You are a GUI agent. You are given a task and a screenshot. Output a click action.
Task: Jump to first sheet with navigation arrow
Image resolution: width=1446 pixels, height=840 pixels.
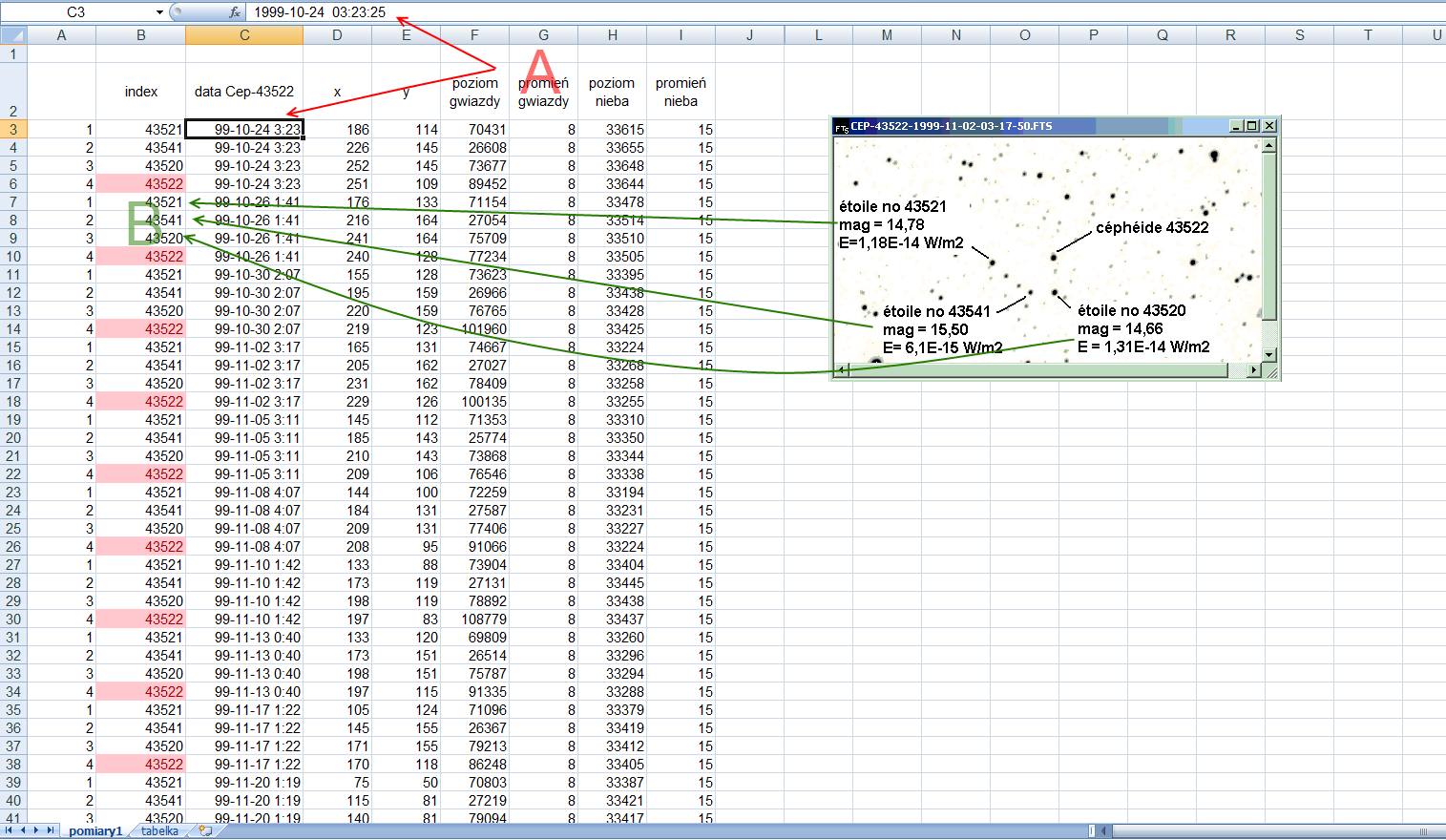coord(10,830)
